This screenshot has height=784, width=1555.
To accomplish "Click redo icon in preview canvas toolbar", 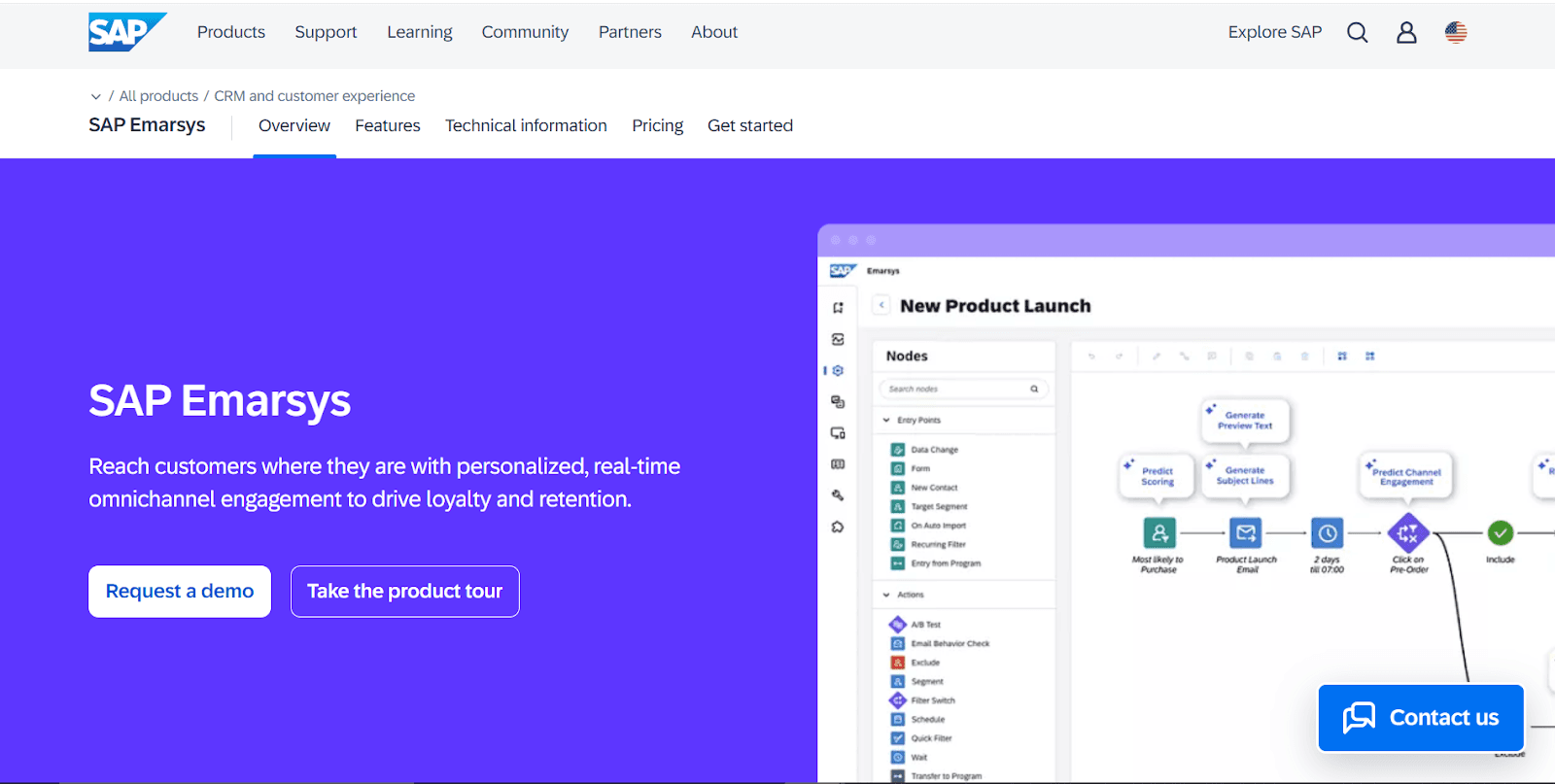I will click(1119, 357).
